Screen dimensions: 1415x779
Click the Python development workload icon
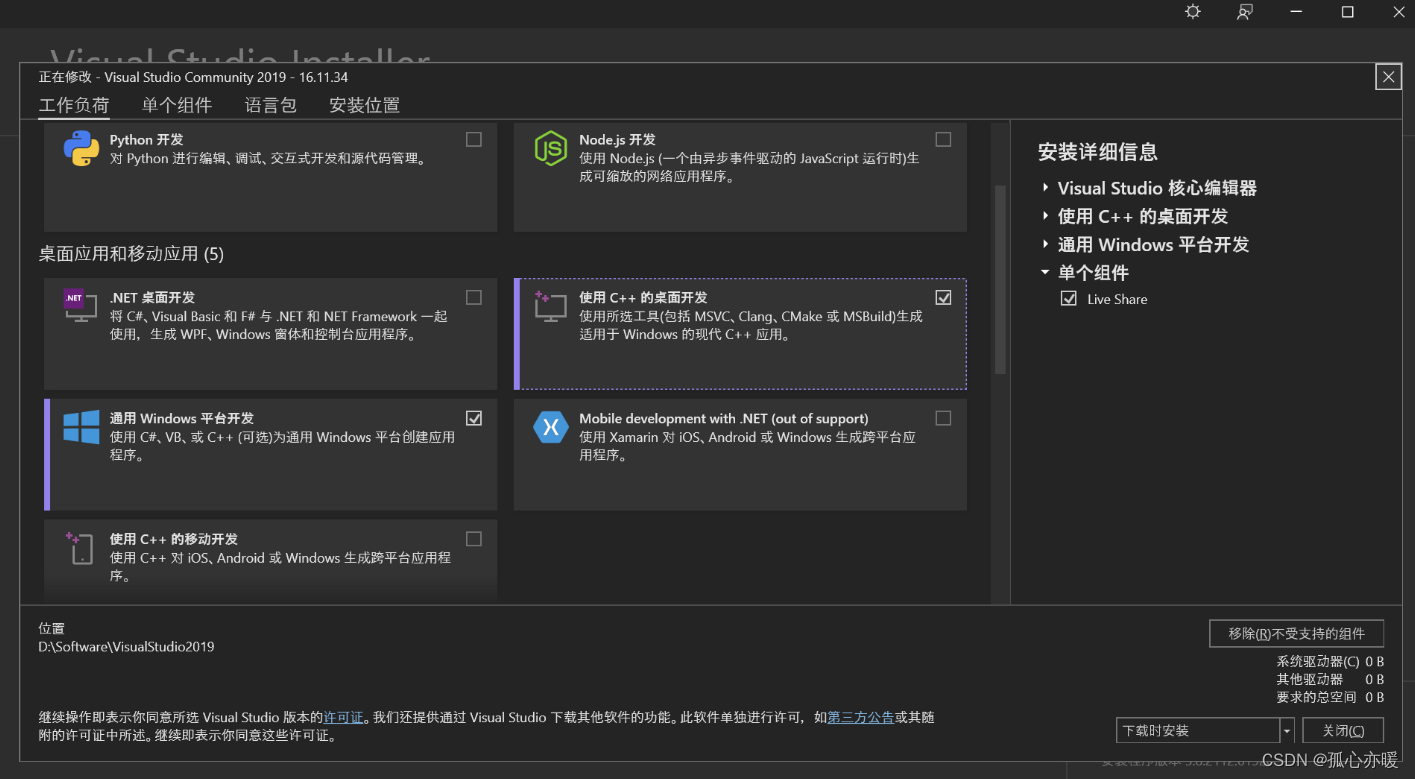[81, 149]
